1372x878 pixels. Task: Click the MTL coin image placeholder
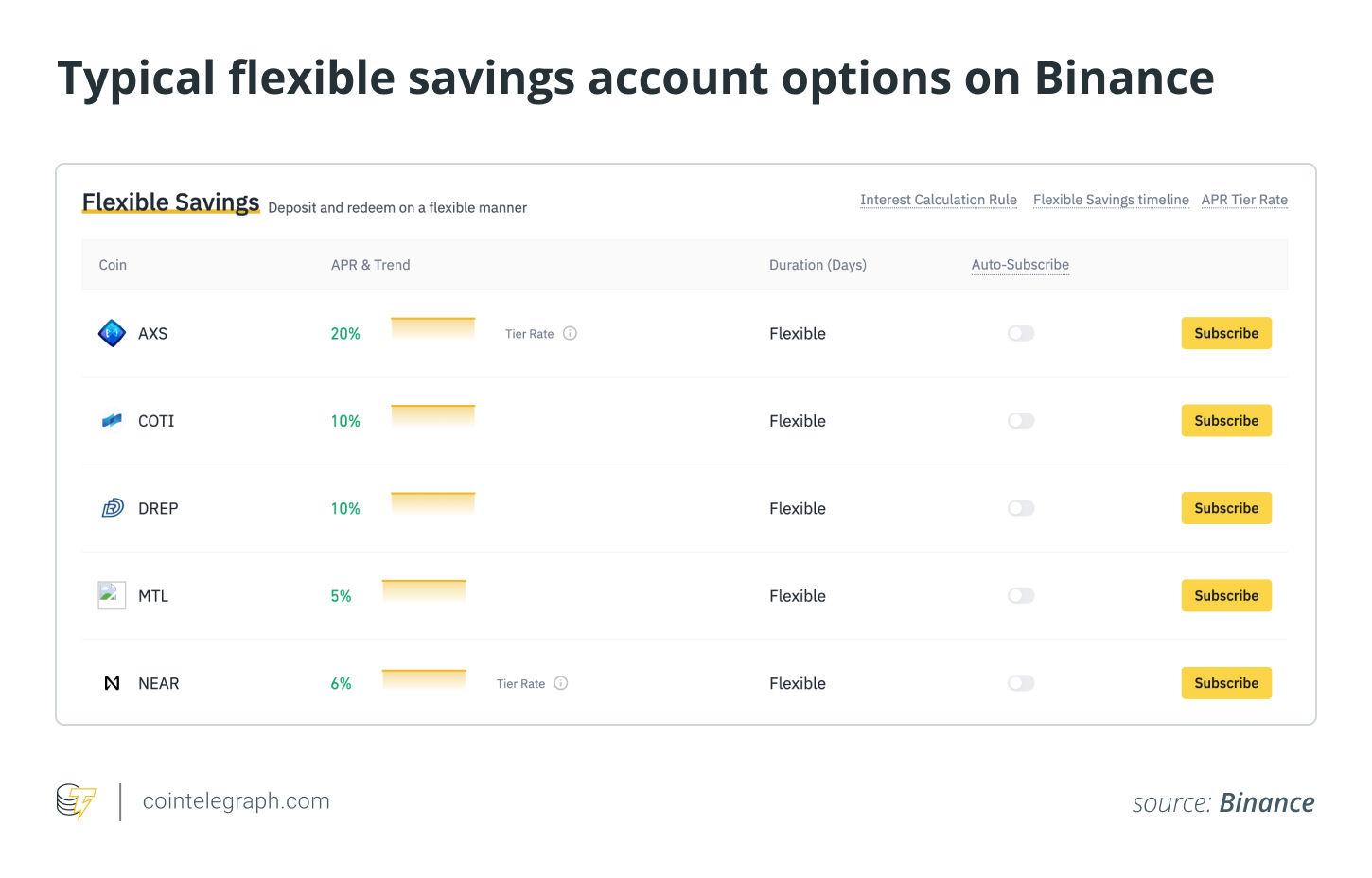click(x=112, y=595)
